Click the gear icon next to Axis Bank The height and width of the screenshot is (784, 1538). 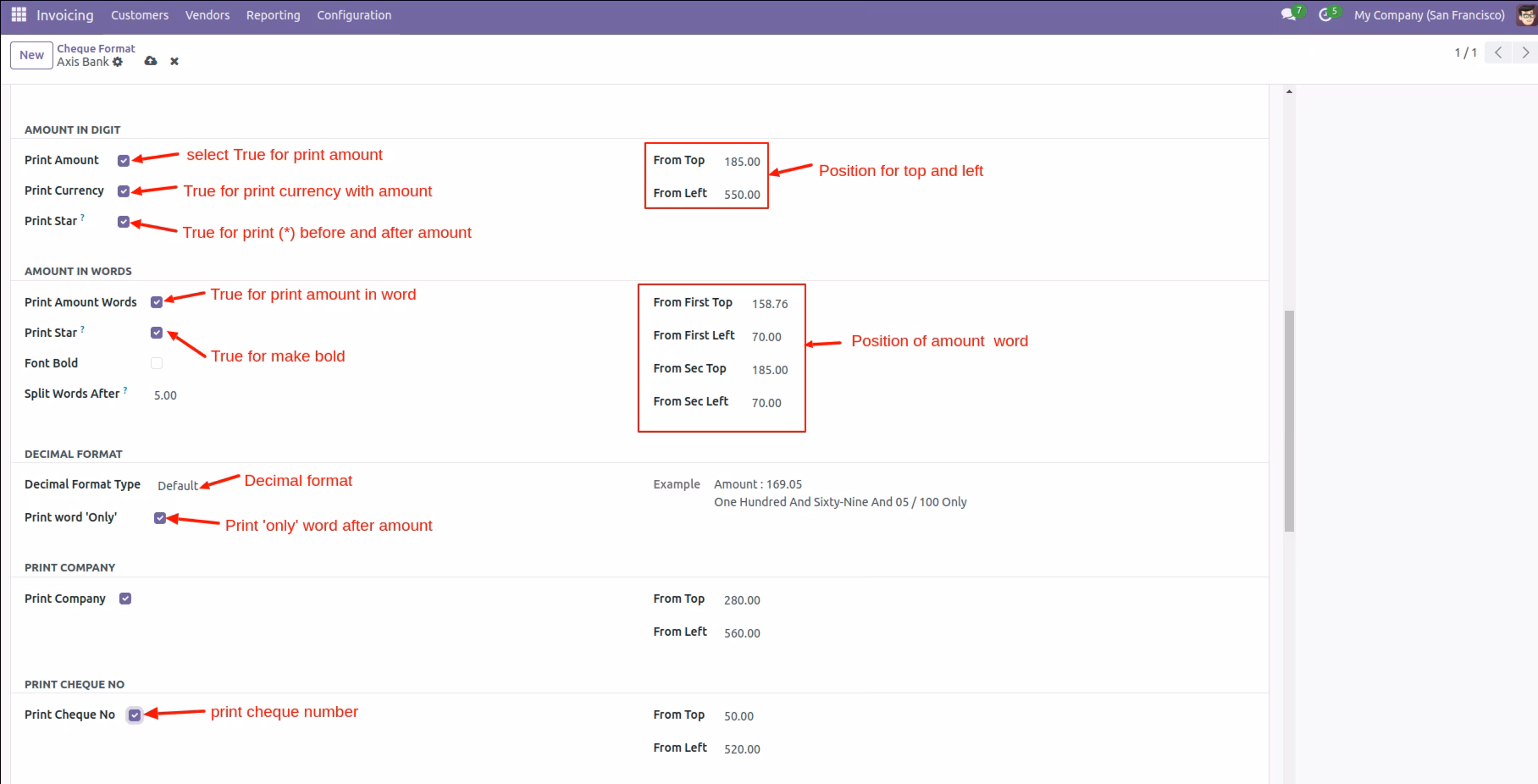point(118,62)
